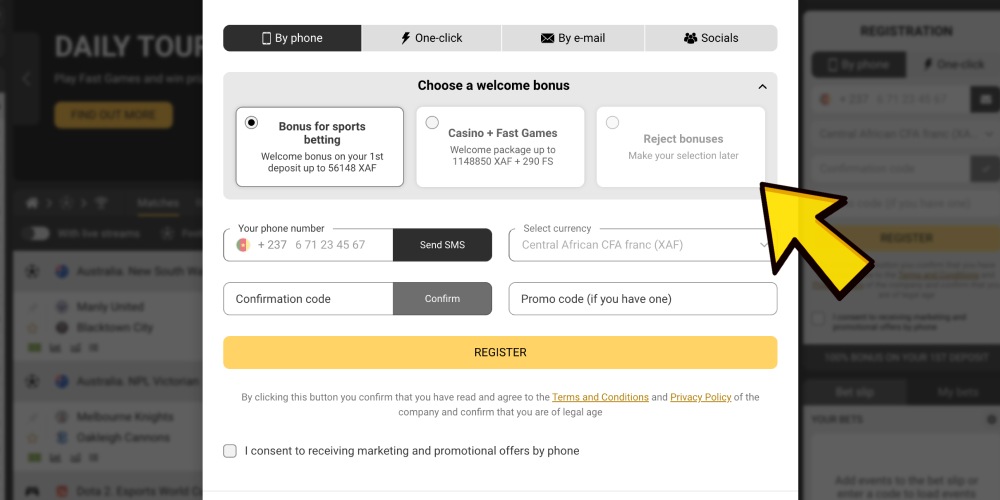Click the home icon in the breadcrumb
Image resolution: width=1000 pixels, height=500 pixels.
pyautogui.click(x=32, y=203)
